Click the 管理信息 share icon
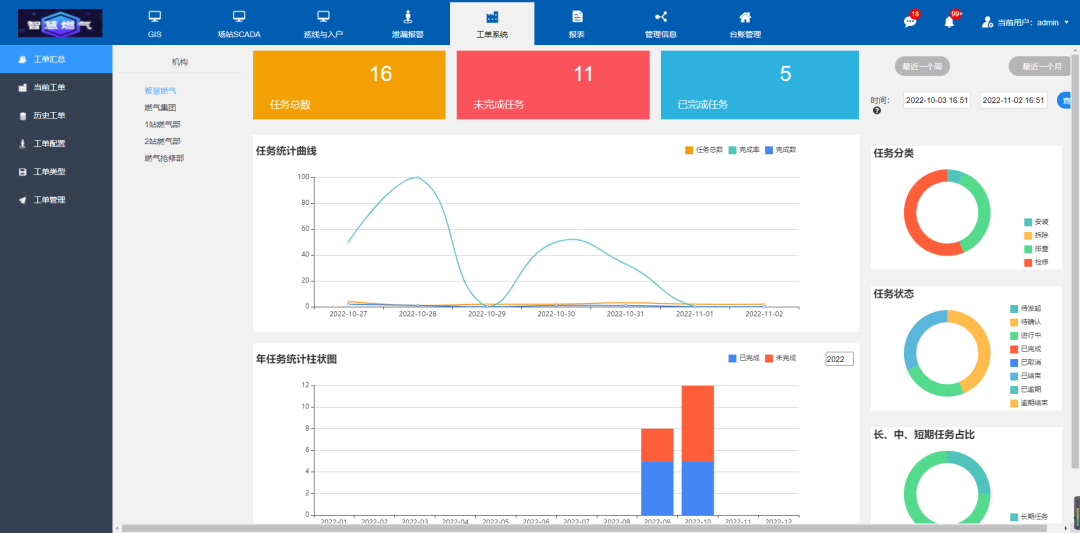 [661, 17]
